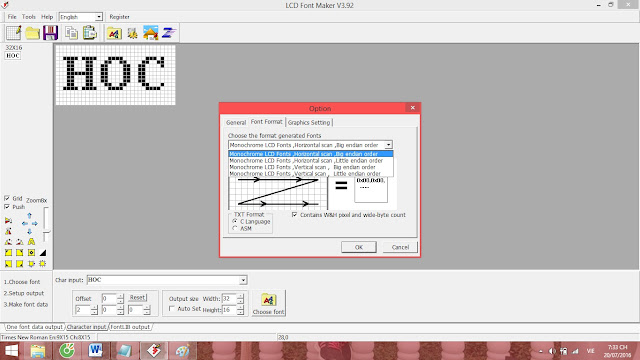Click Cancel in the Option dialog
This screenshot has width=640, height=360.
pyautogui.click(x=400, y=247)
